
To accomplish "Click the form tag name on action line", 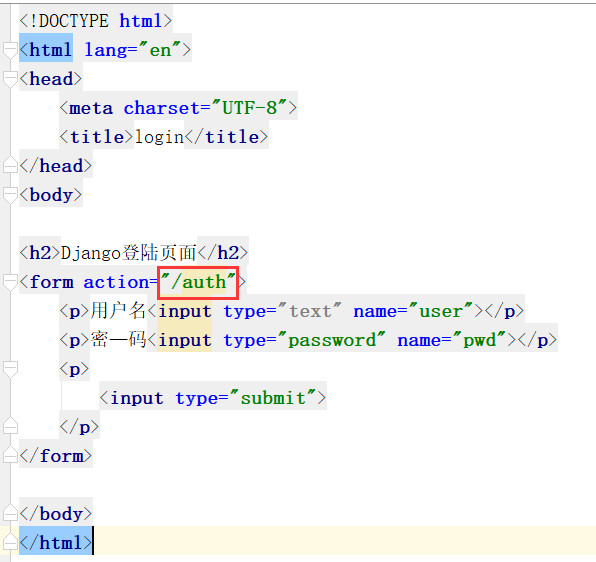I will (51, 282).
